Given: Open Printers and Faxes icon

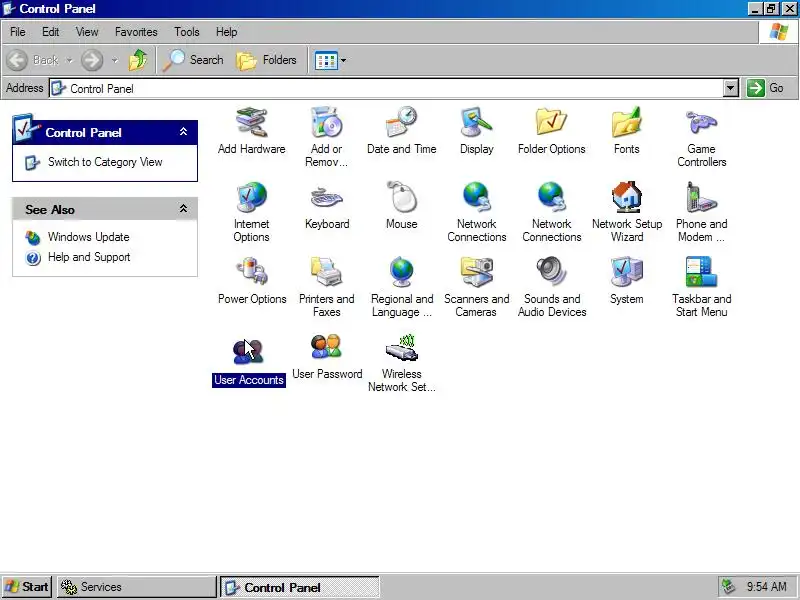Looking at the screenshot, I should (327, 272).
